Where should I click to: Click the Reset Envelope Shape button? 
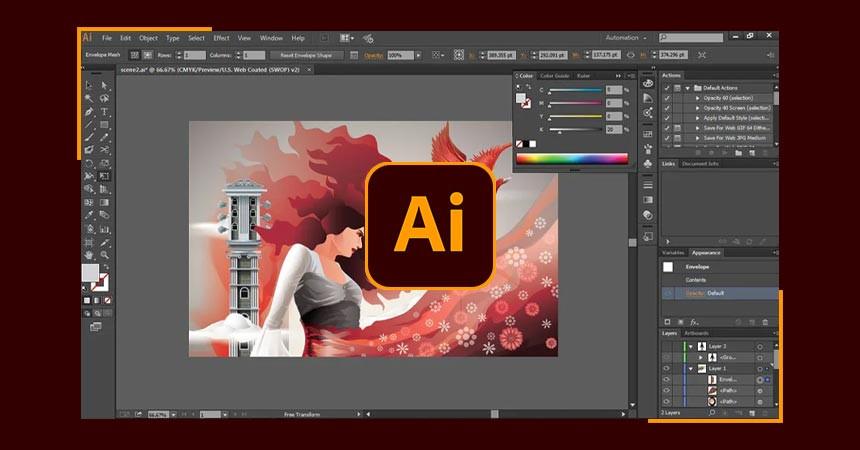tap(305, 55)
